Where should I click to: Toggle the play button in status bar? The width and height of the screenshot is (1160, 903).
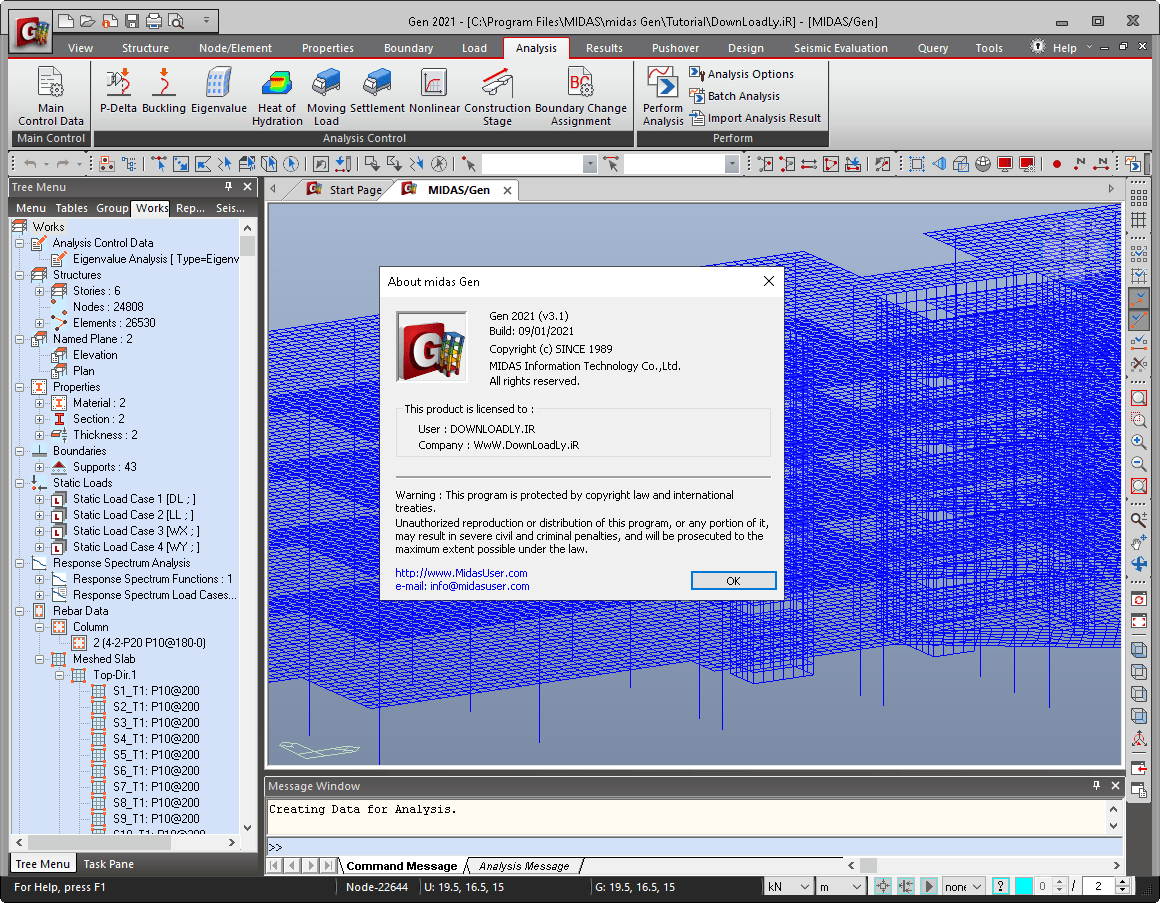[929, 886]
